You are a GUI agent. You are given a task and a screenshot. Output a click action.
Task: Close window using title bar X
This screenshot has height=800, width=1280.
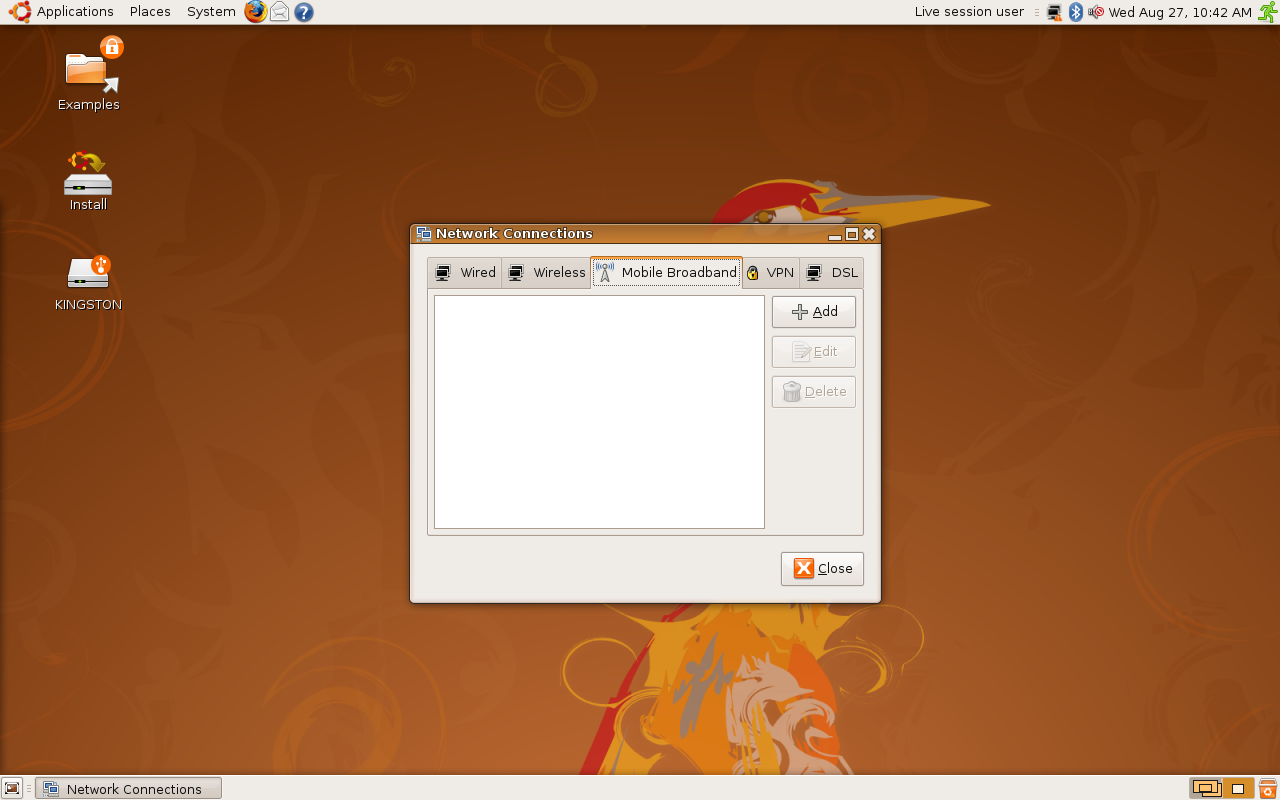click(x=869, y=234)
